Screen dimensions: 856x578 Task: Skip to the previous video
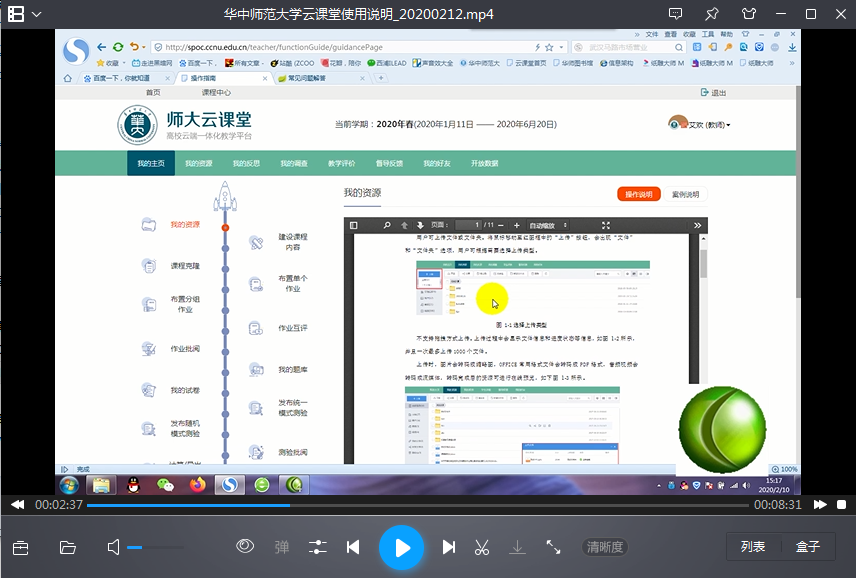point(353,547)
